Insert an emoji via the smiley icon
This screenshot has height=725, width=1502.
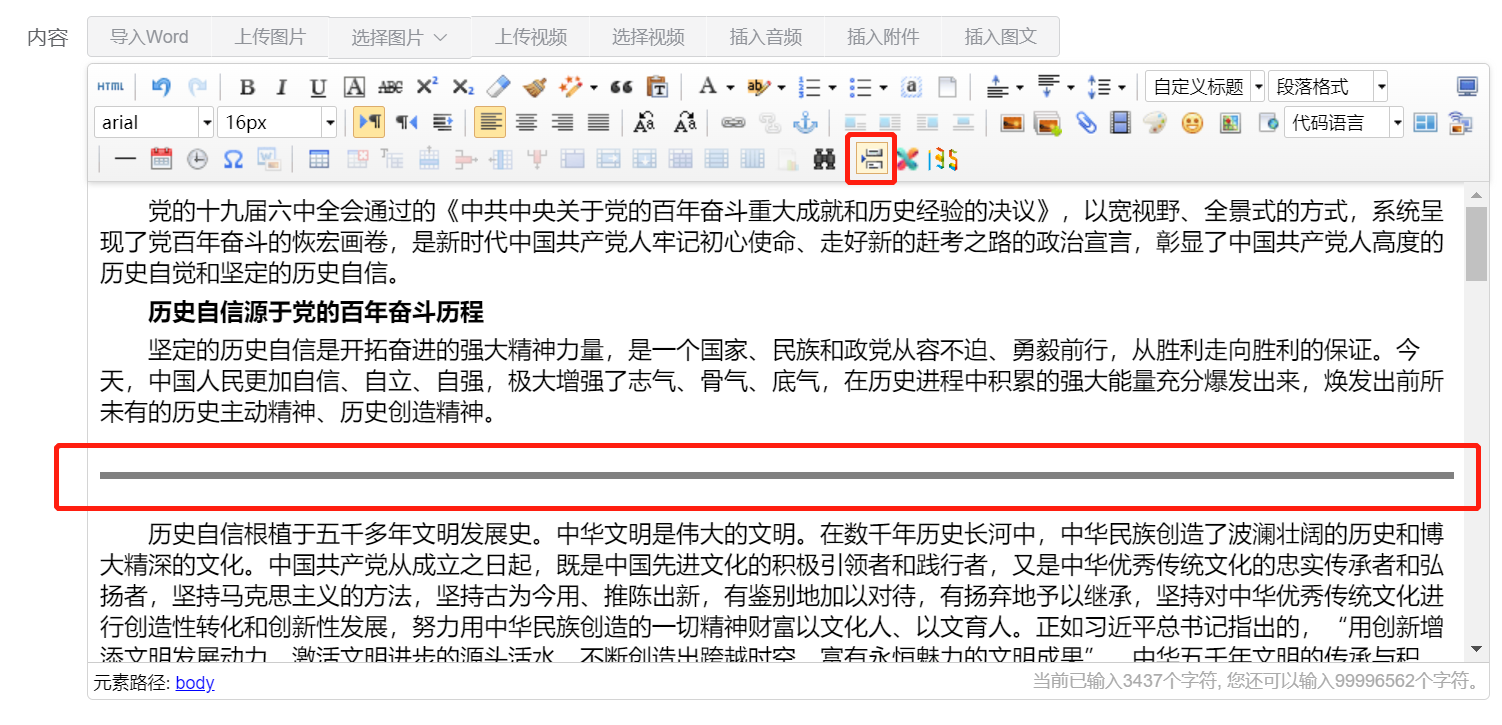1191,121
